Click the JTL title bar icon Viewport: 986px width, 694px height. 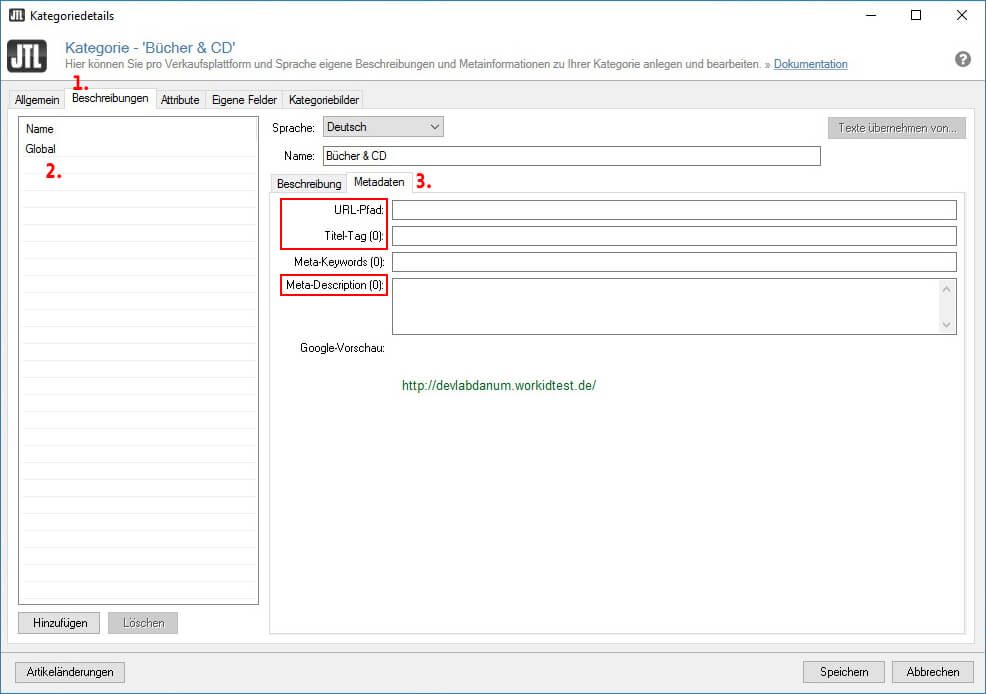pyautogui.click(x=16, y=15)
